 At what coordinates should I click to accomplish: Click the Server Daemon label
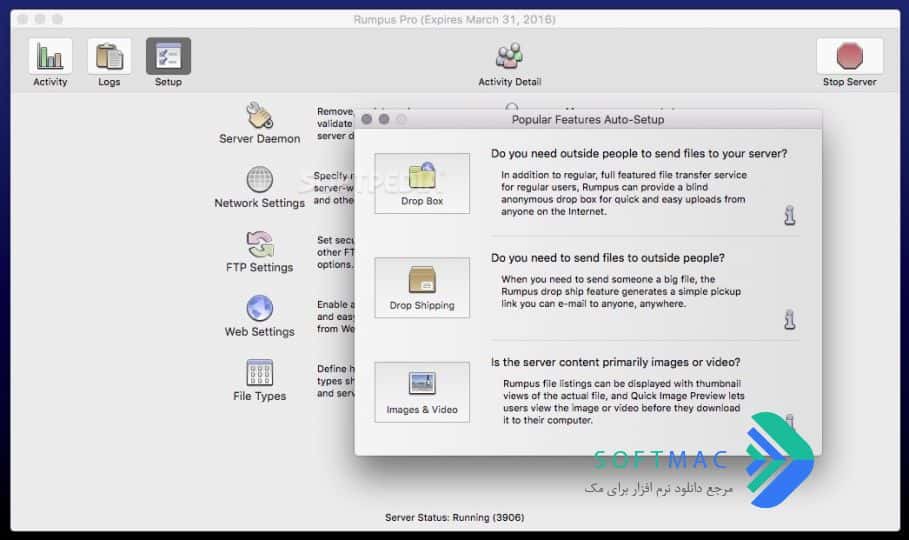click(x=260, y=139)
